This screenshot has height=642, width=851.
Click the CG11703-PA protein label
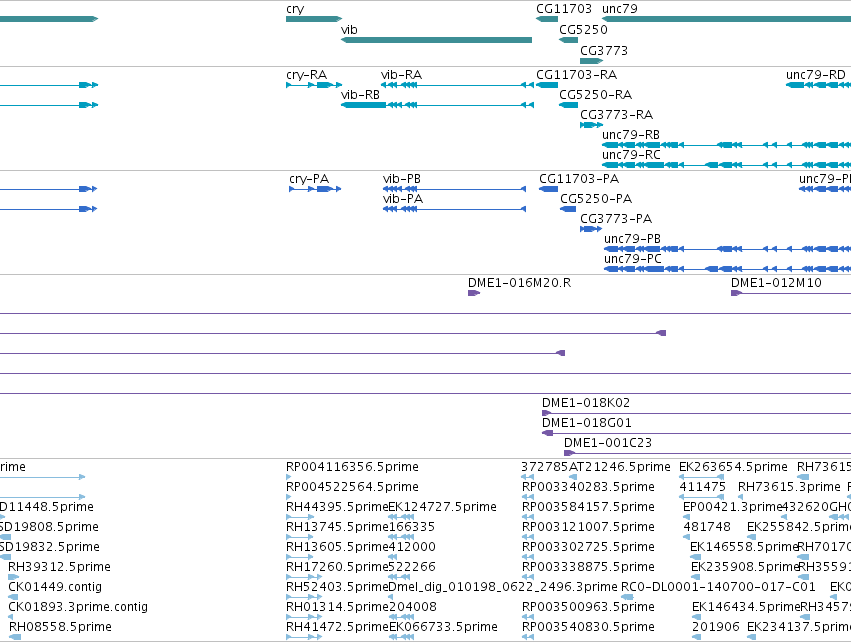[x=579, y=179]
